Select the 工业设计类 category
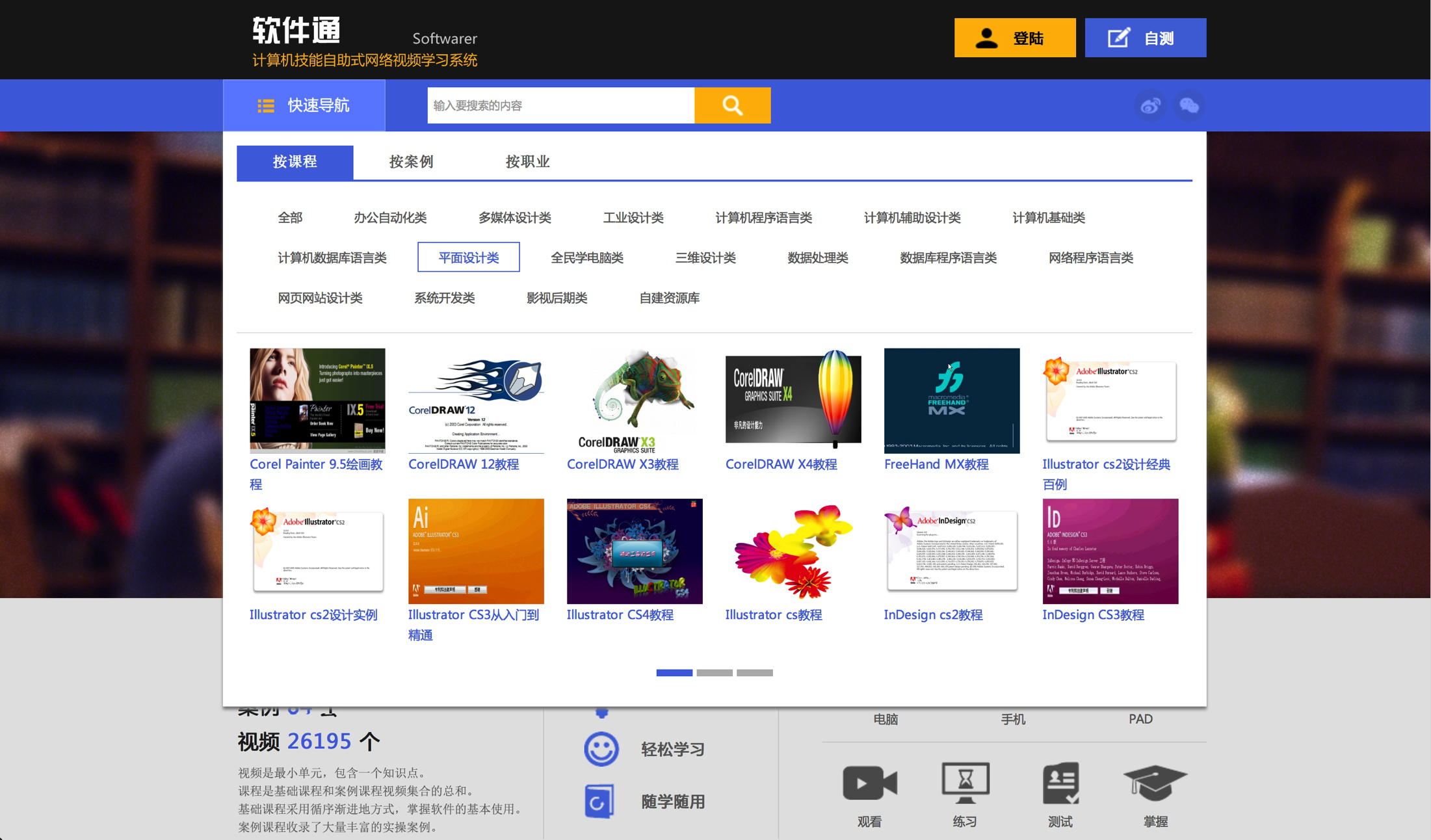1431x840 pixels. [x=633, y=218]
